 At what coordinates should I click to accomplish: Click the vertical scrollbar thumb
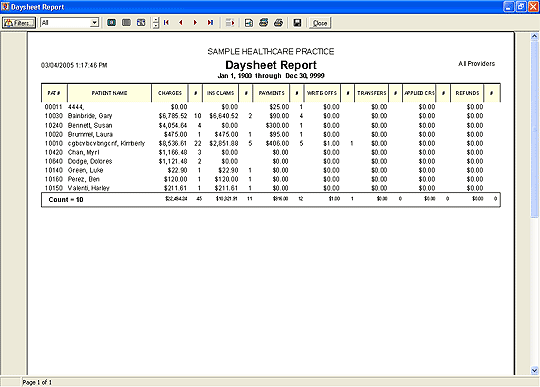click(534, 129)
